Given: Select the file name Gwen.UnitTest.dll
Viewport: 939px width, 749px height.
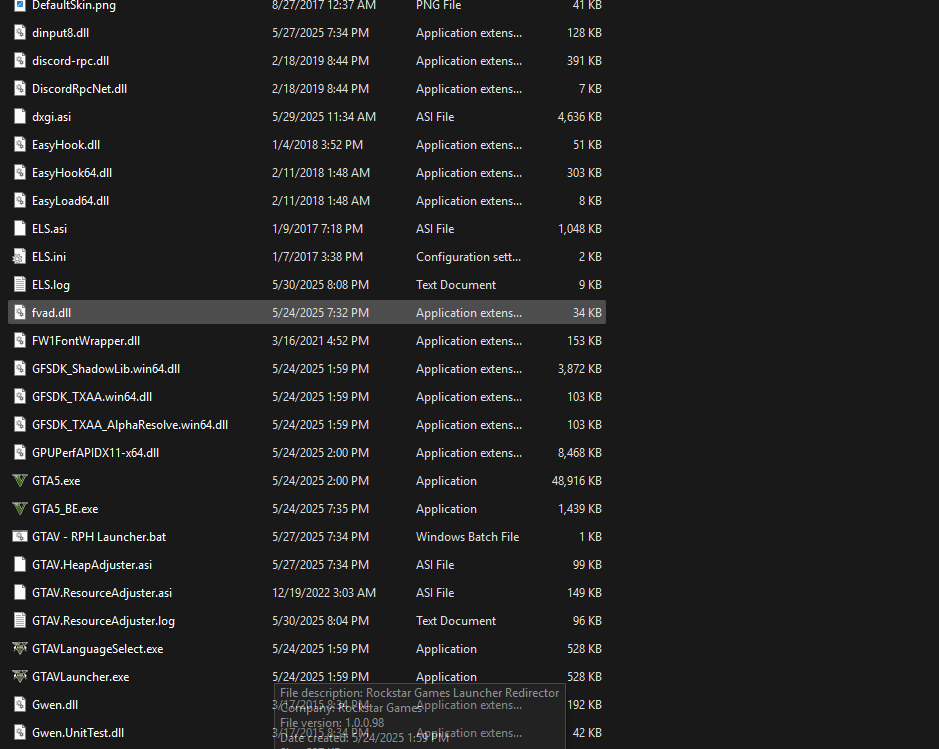Looking at the screenshot, I should (78, 733).
